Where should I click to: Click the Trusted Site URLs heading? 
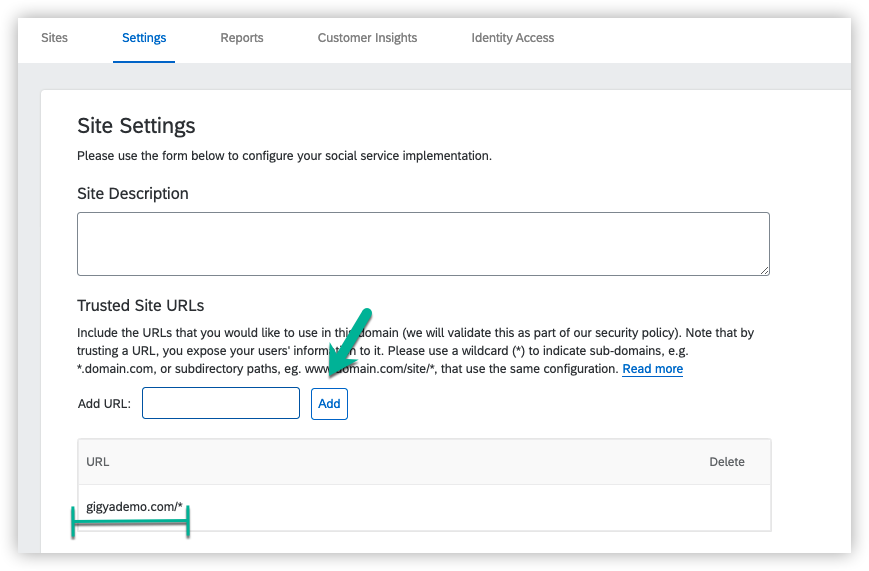141,305
